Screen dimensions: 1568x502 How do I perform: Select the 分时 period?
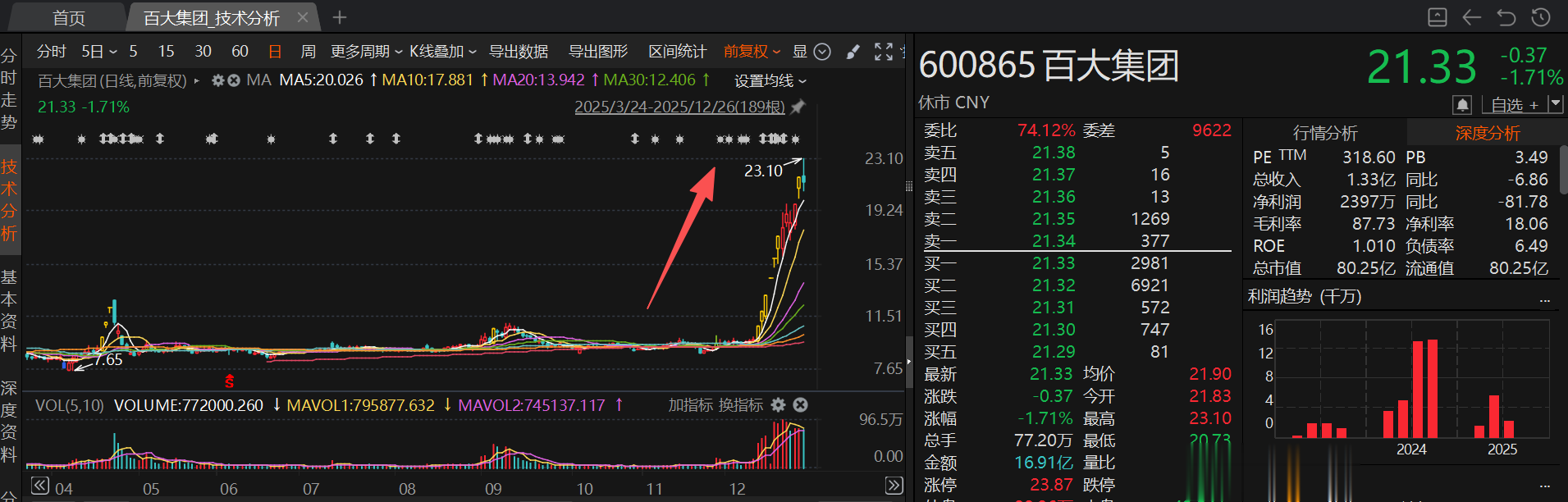coord(51,52)
